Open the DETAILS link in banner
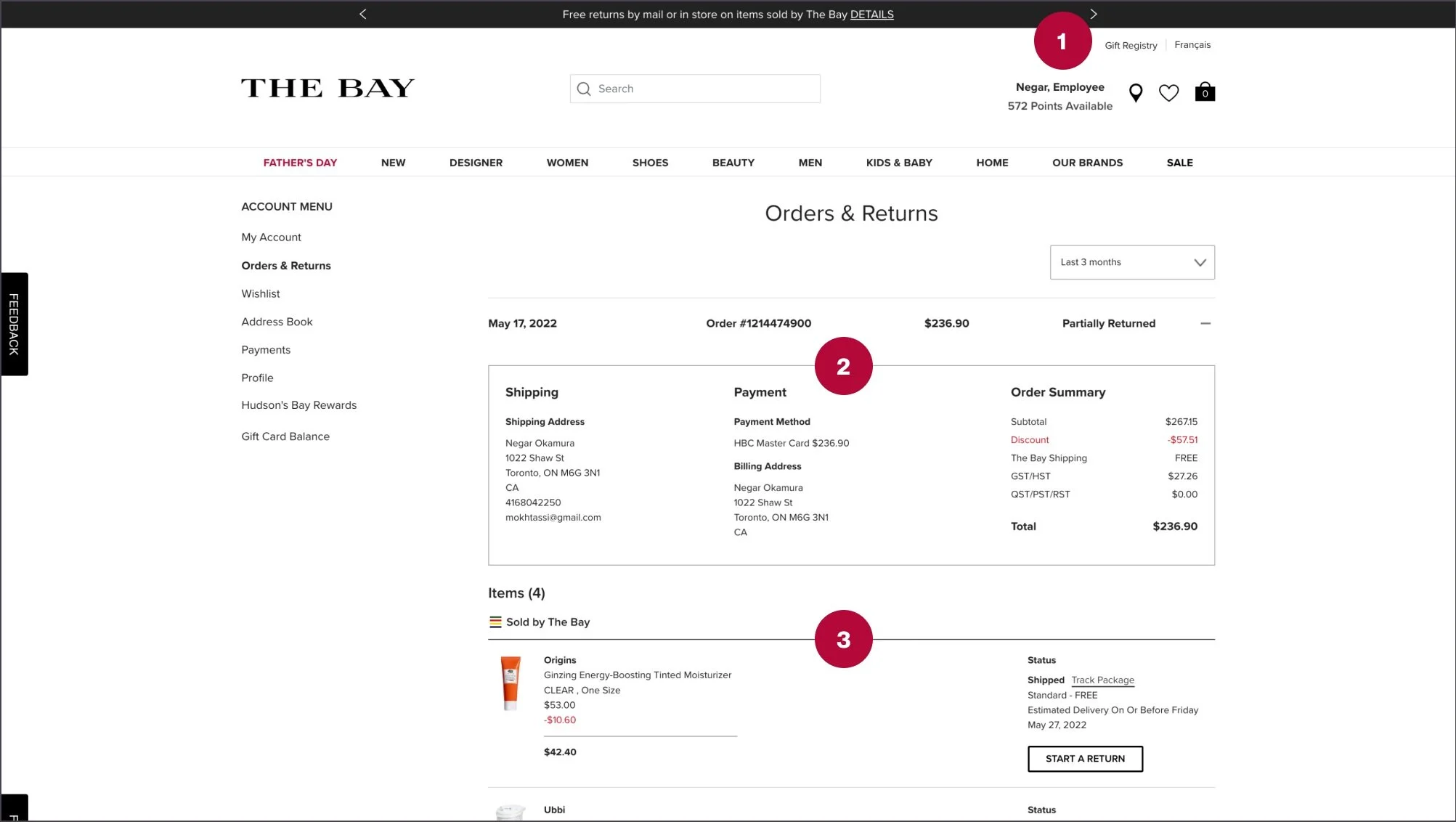This screenshot has width=1456, height=822. click(871, 15)
